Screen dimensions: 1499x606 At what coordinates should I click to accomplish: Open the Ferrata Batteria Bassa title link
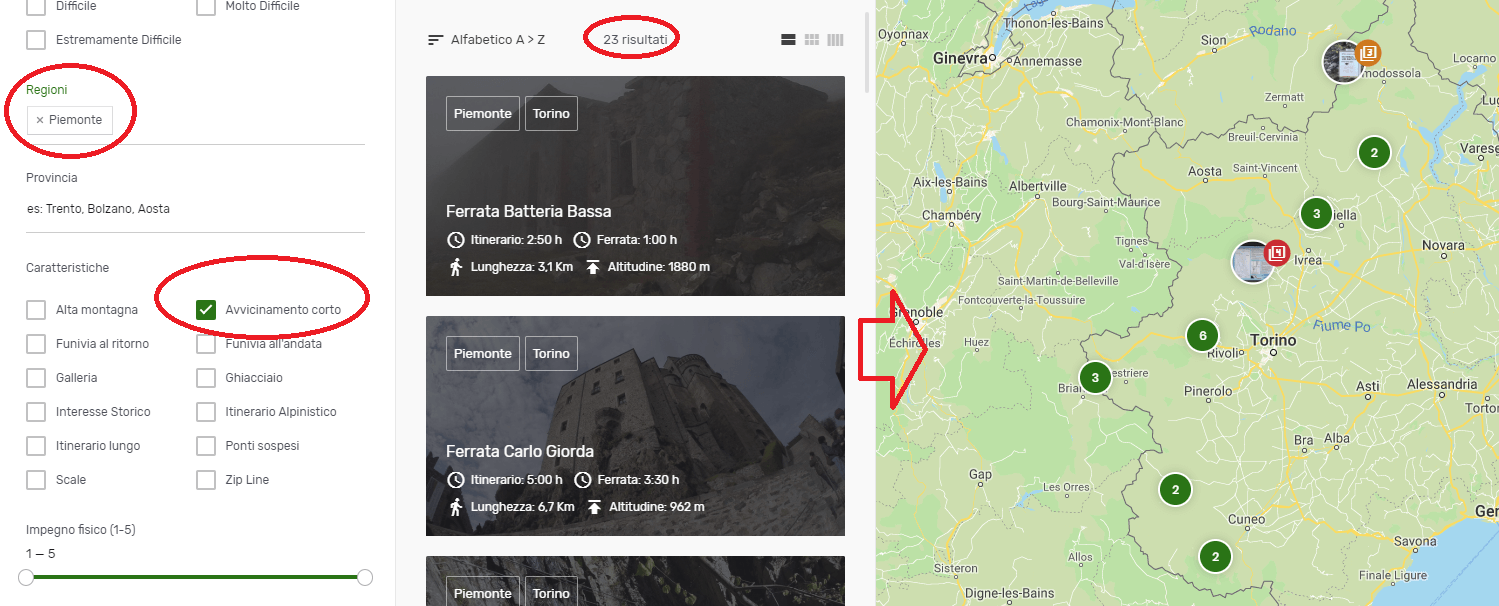click(528, 212)
